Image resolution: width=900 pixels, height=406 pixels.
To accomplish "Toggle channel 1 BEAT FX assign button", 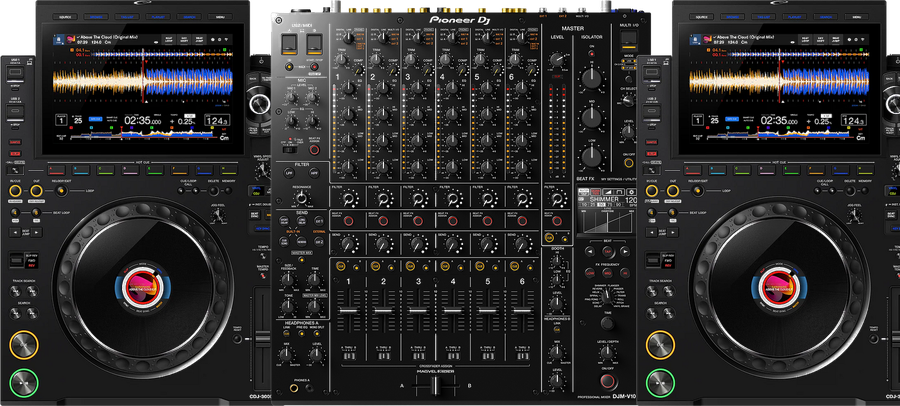I will [349, 220].
